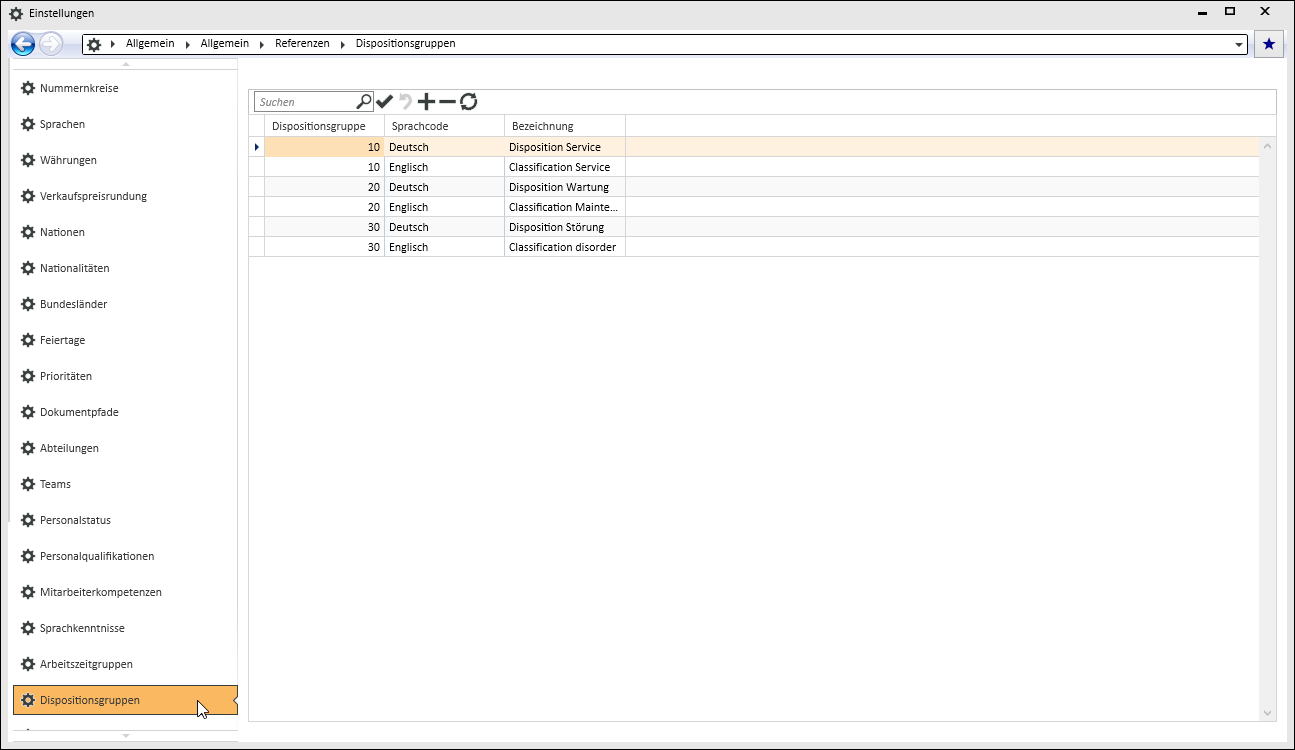The height and width of the screenshot is (750, 1295).
Task: Sort by Bezeichnung column header
Action: click(565, 126)
